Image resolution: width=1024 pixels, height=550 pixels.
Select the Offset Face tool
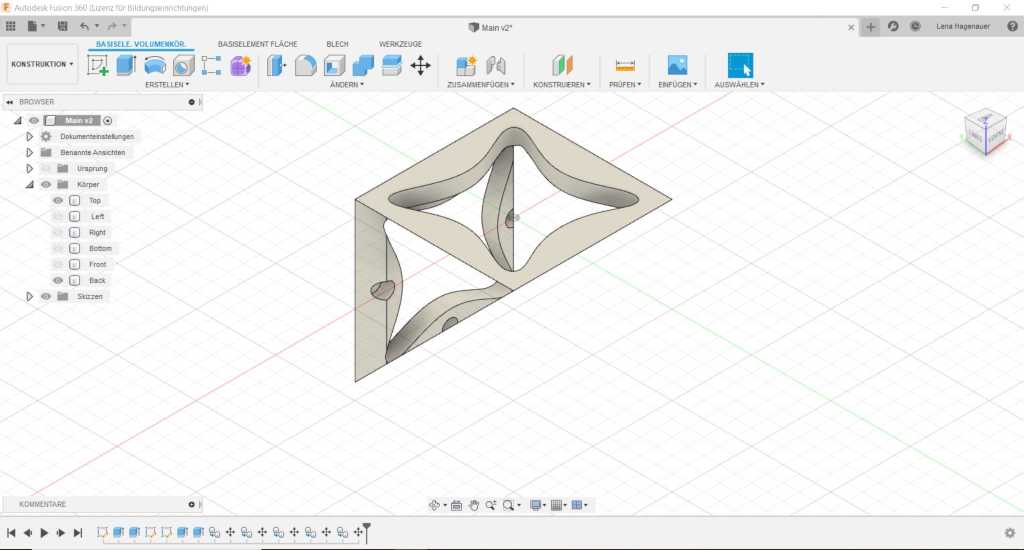click(391, 65)
